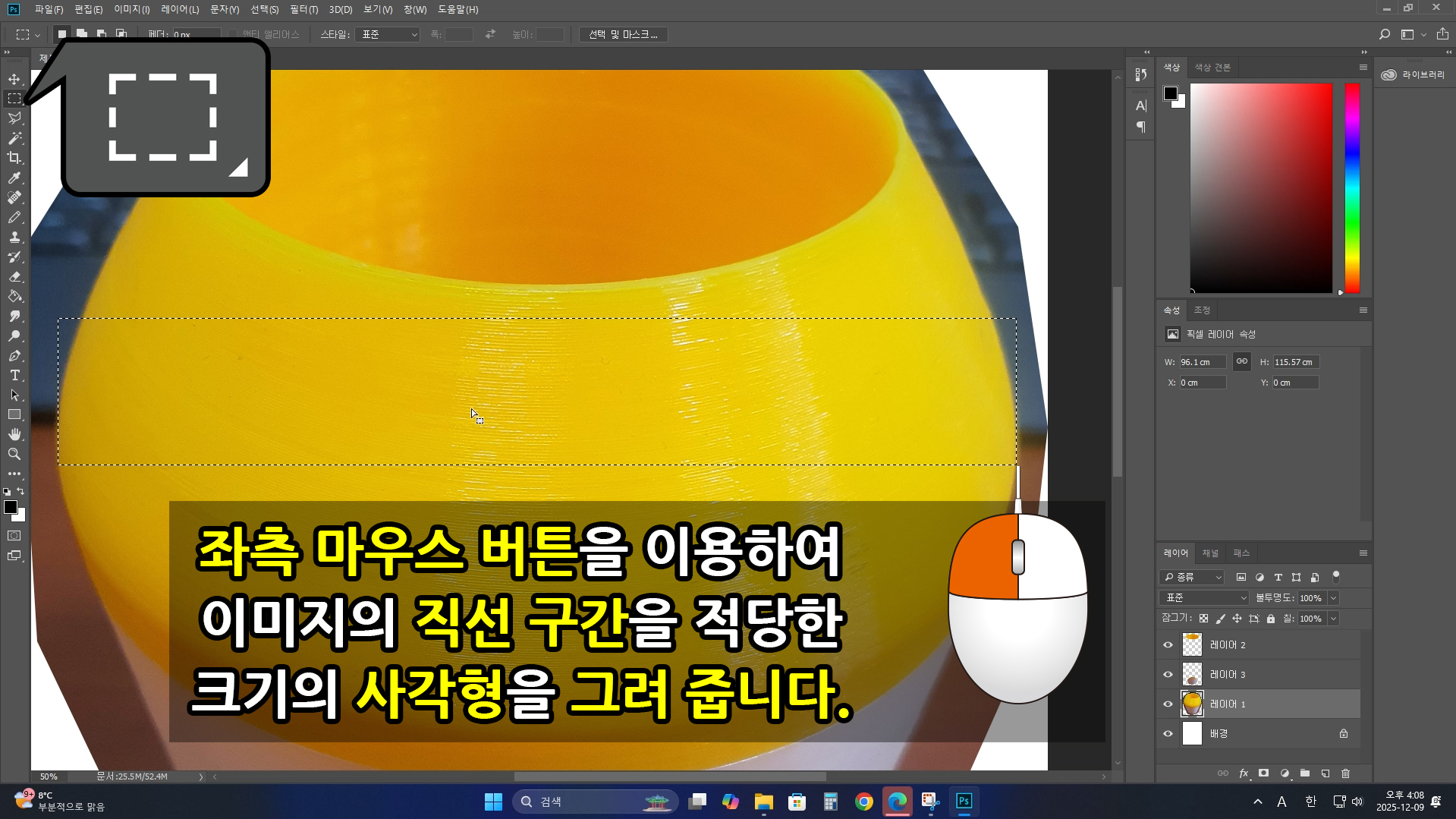Select the Eyedropper tool
This screenshot has height=819, width=1456.
(14, 178)
